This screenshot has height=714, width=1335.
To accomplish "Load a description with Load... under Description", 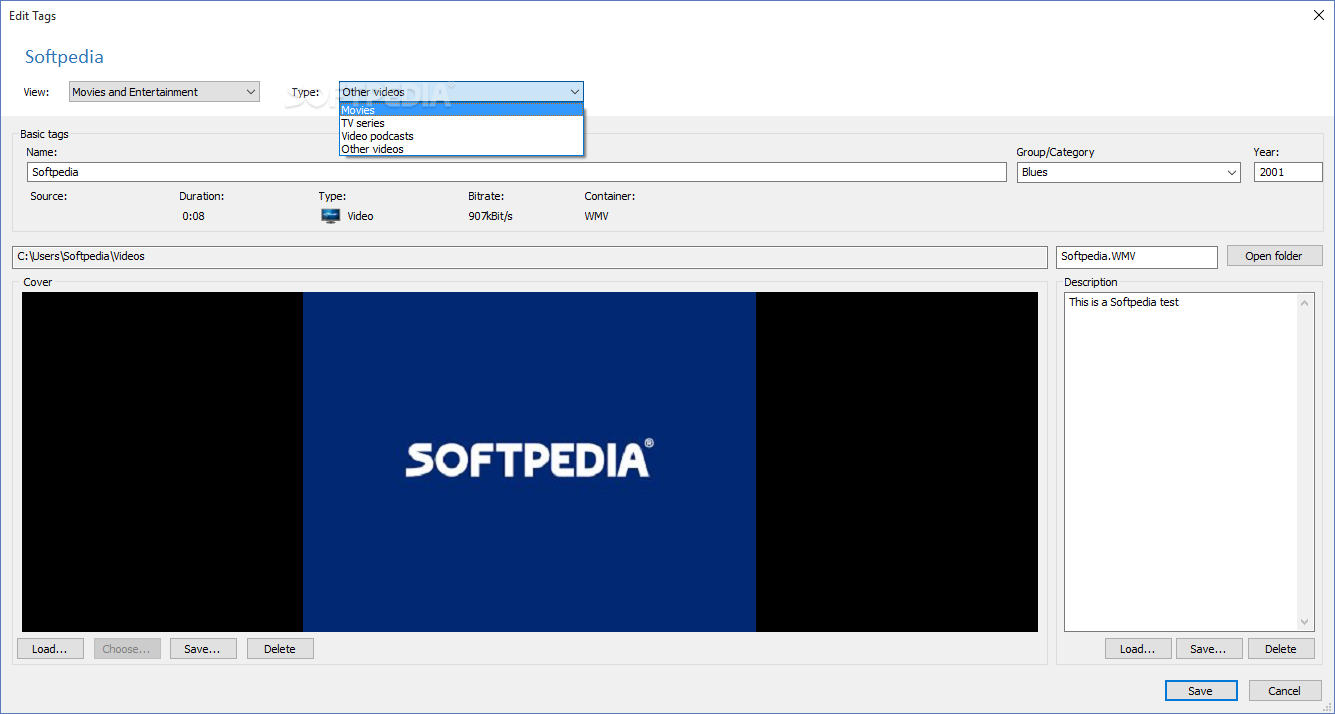I will pos(1138,649).
